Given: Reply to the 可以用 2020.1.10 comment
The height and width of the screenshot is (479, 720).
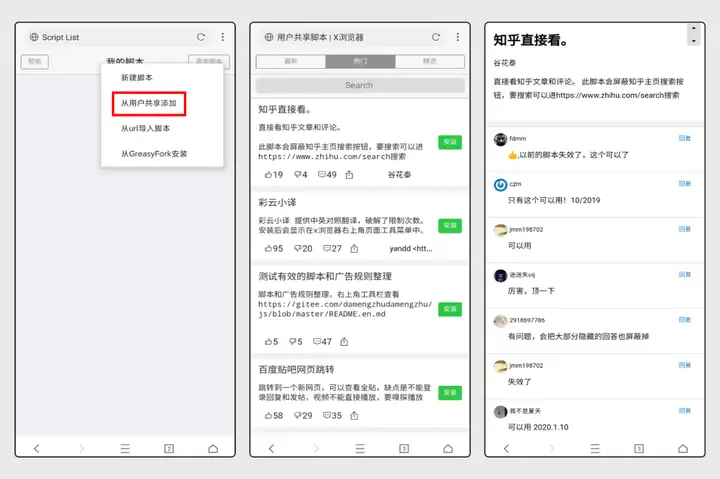Looking at the screenshot, I should tap(685, 411).
